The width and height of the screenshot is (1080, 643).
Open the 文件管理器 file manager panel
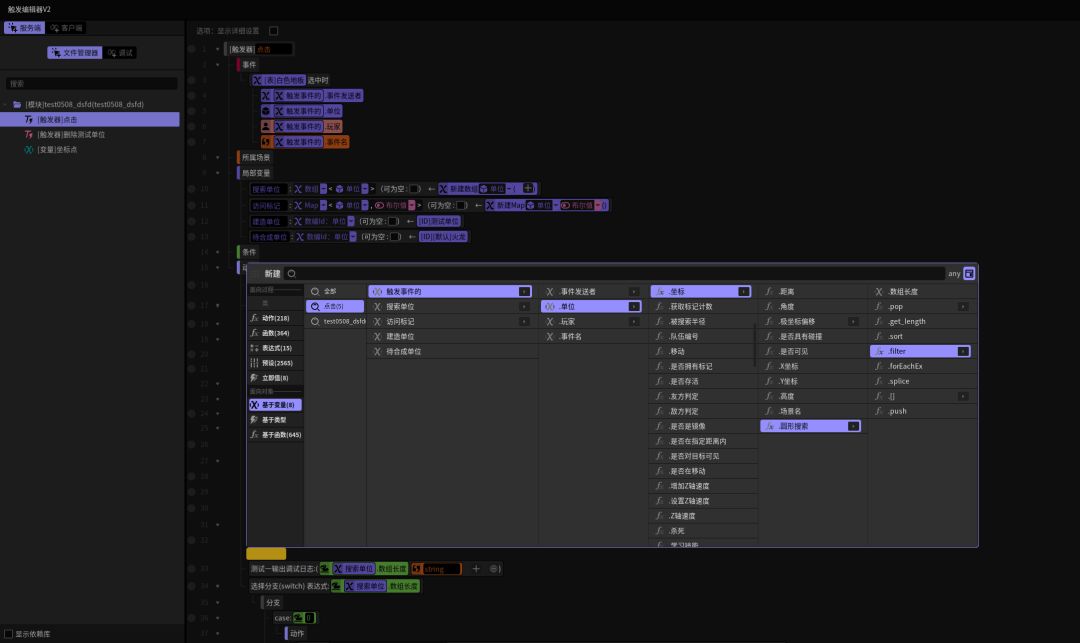74,52
